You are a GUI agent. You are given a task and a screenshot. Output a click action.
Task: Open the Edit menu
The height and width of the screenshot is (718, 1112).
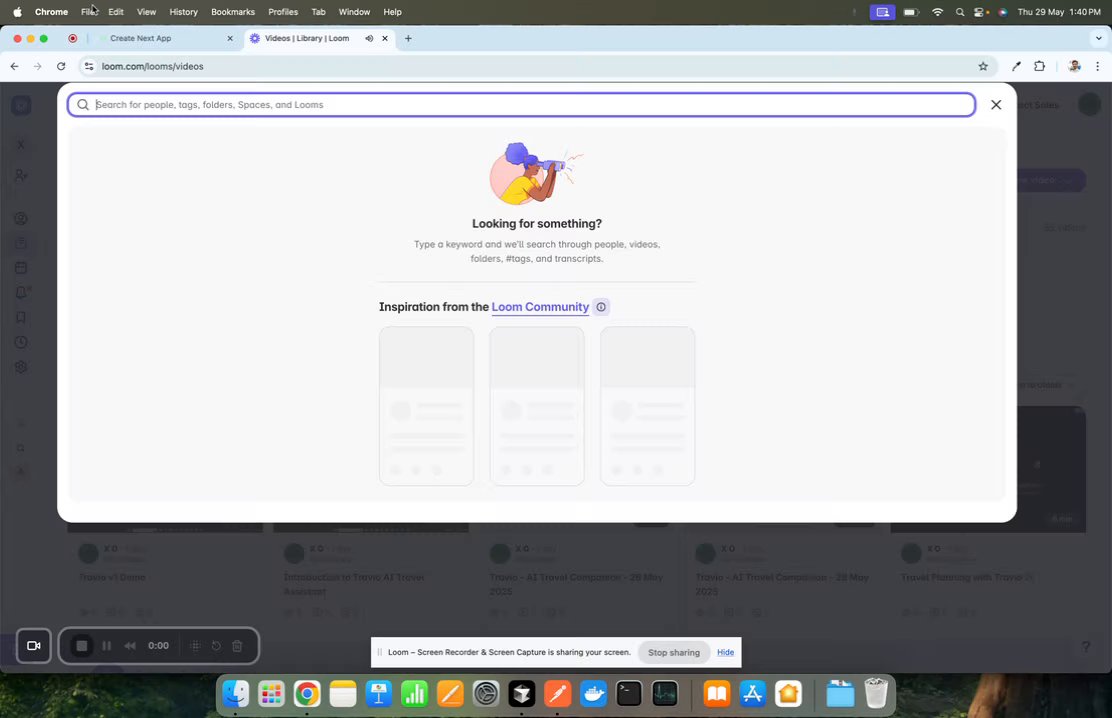pyautogui.click(x=116, y=12)
